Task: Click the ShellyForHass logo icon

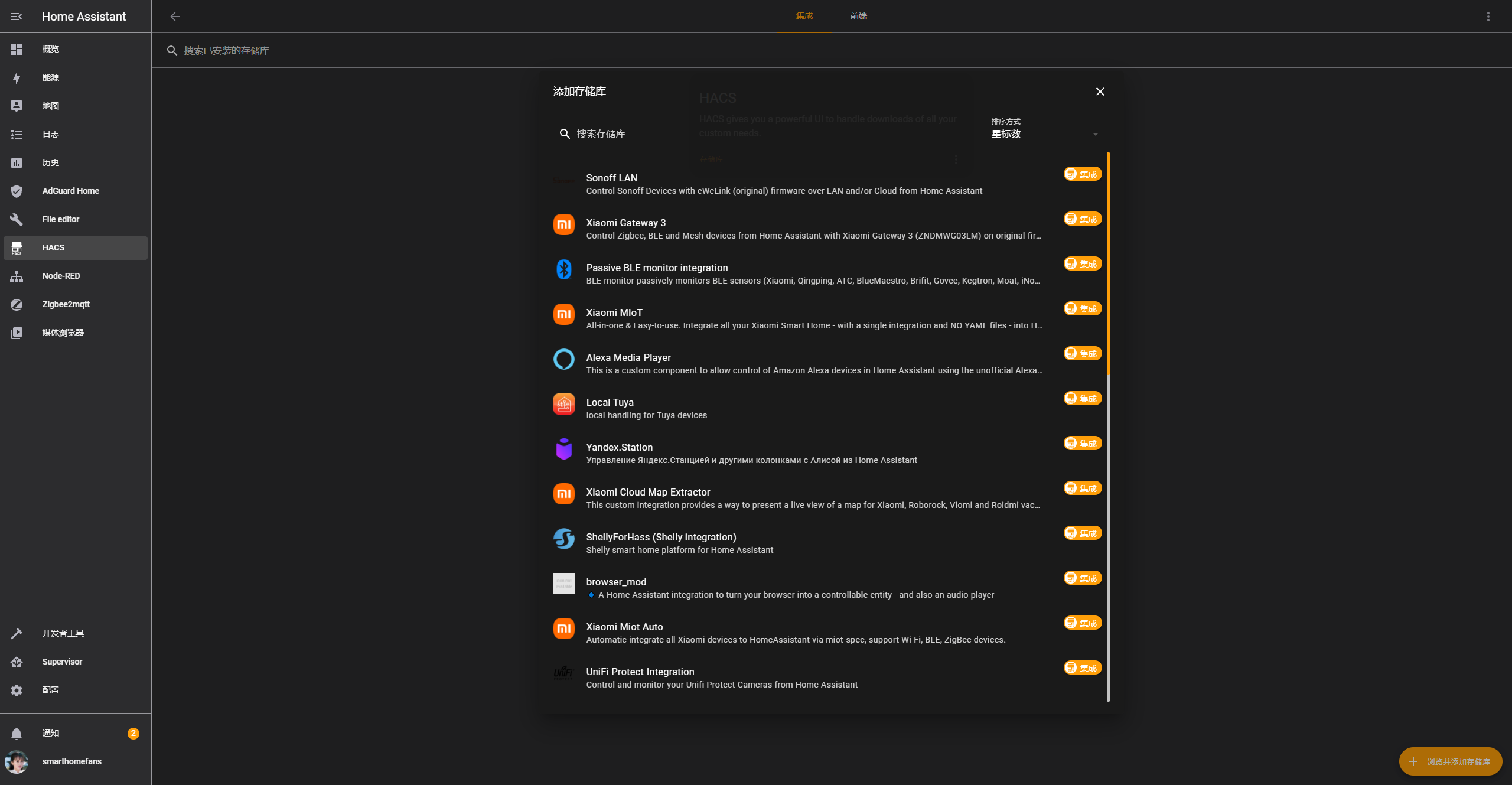Action: 564,539
